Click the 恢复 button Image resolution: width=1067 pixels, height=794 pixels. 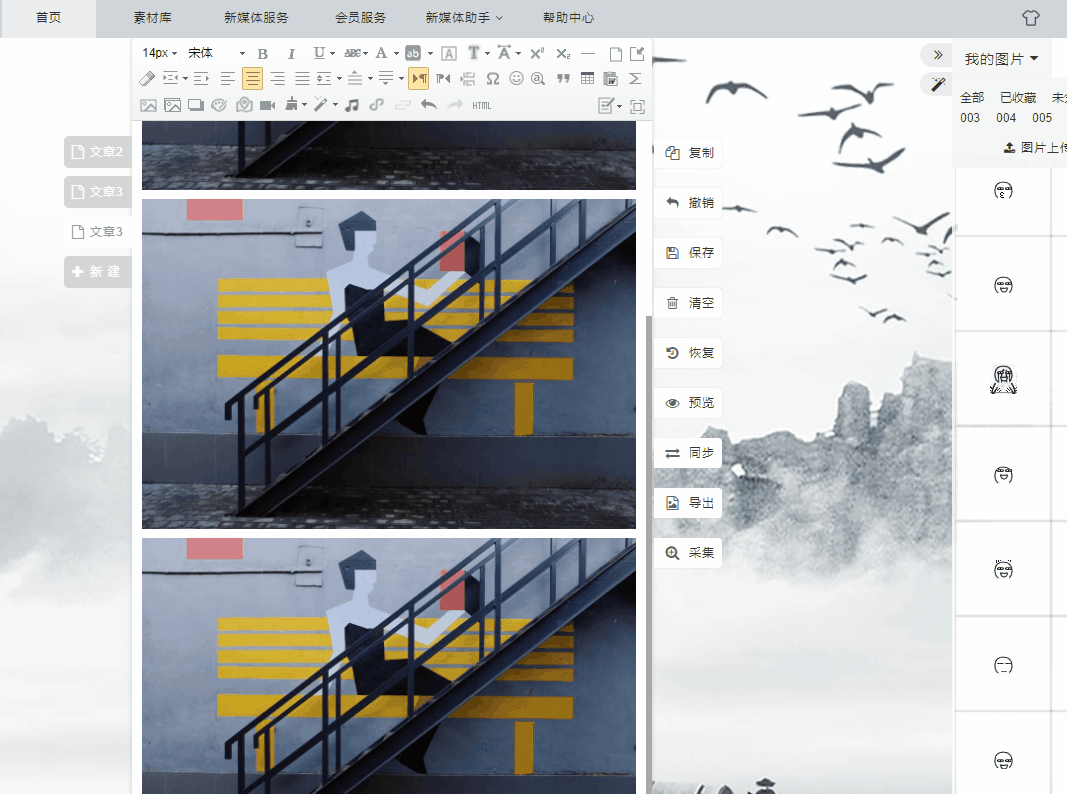(688, 353)
